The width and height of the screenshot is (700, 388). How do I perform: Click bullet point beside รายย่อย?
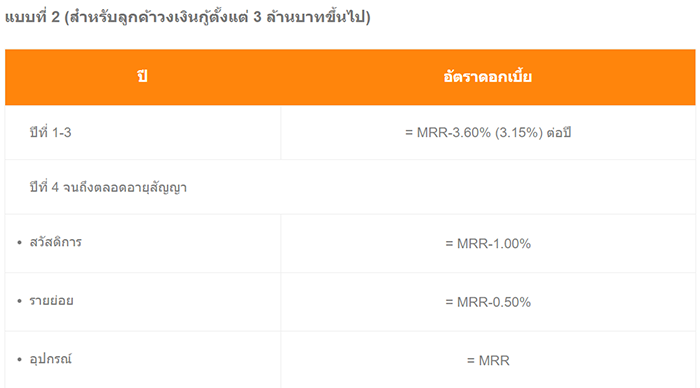point(19,301)
